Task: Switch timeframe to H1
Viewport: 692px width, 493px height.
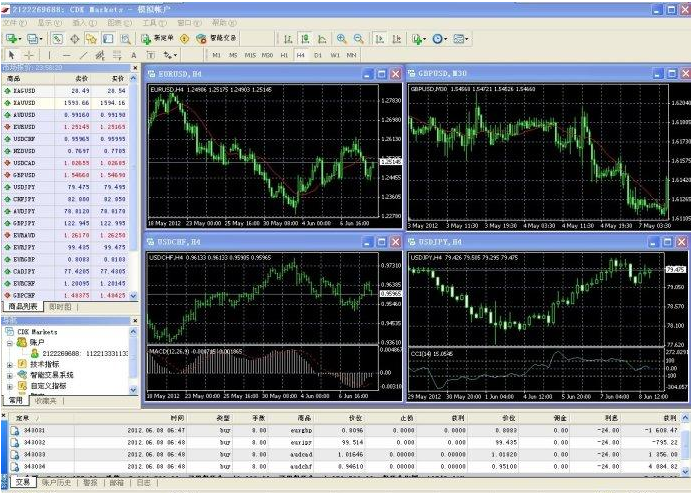Action: (284, 55)
